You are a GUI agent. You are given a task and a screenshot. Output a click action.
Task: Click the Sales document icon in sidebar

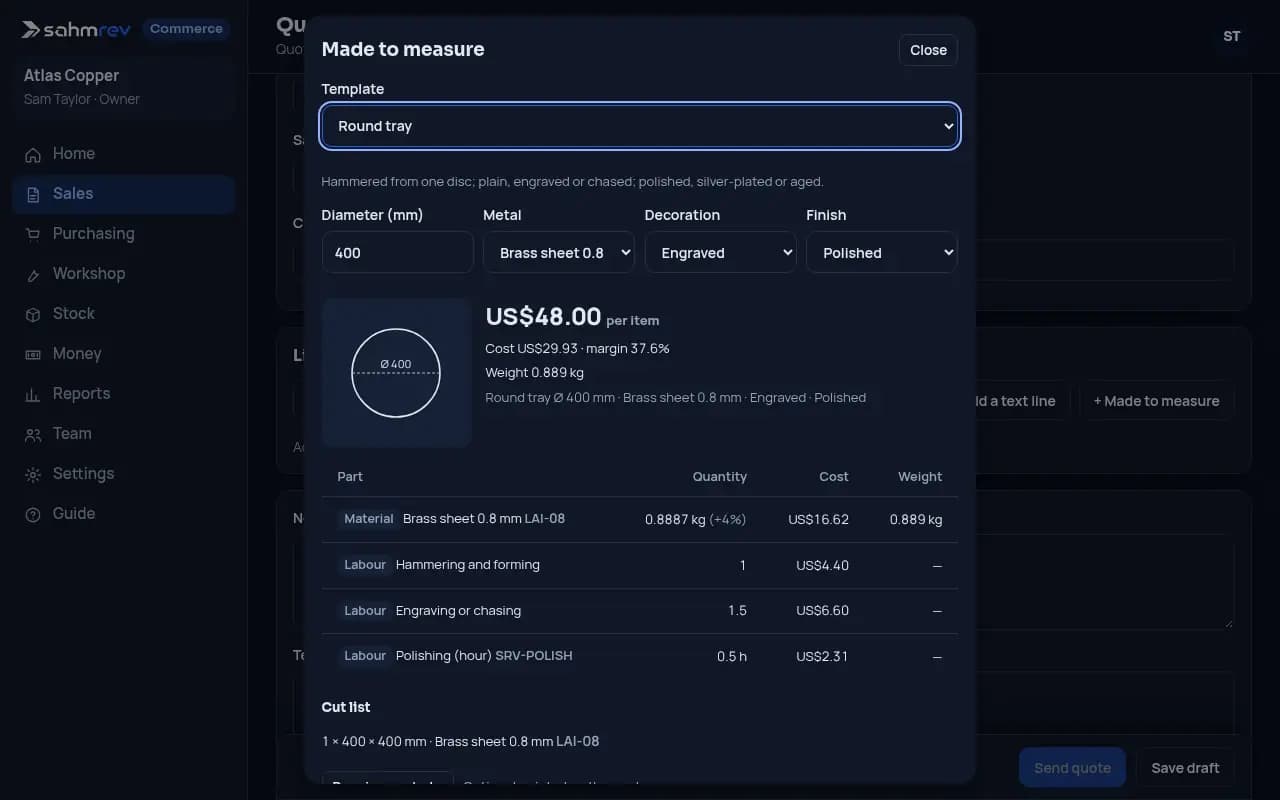[x=33, y=194]
